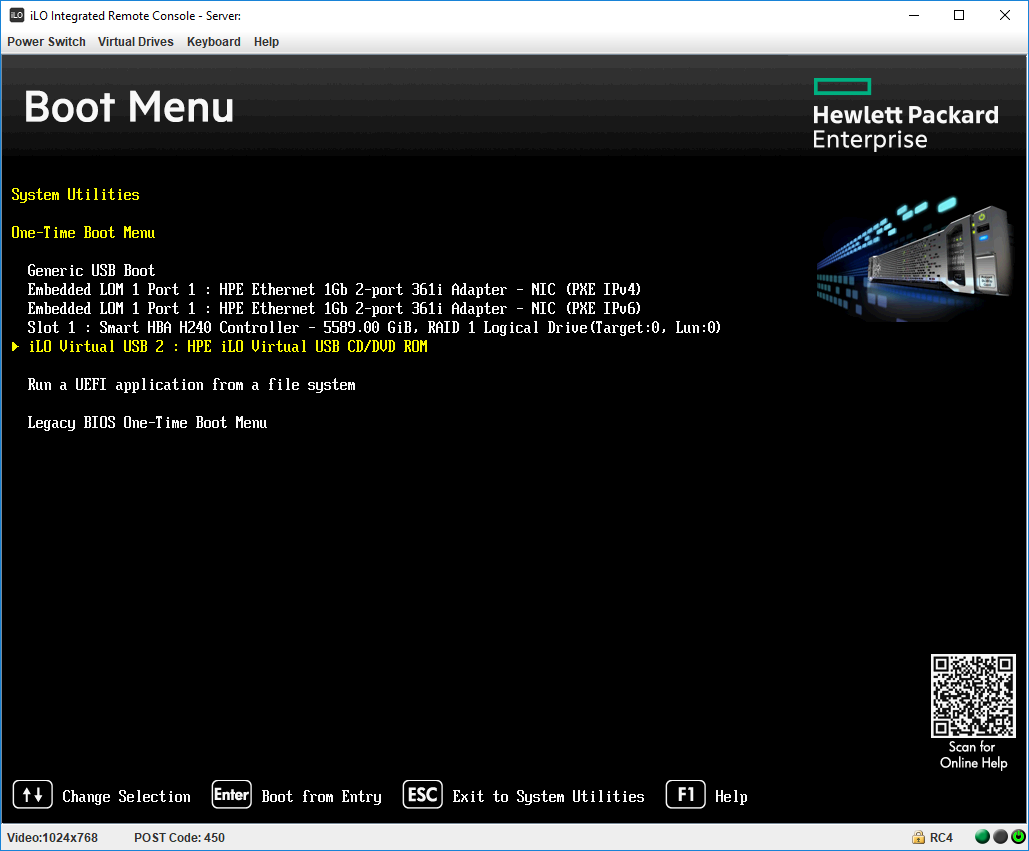Select System Utilities heading
Image resolution: width=1029 pixels, height=851 pixels.
pos(75,195)
